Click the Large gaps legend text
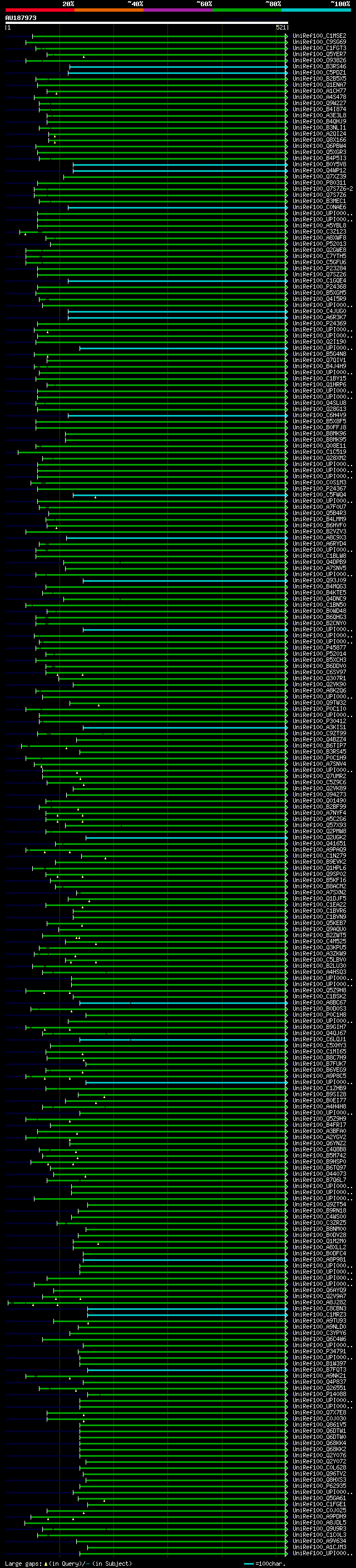Image resolution: width=356 pixels, height=1568 pixels. point(23,1564)
